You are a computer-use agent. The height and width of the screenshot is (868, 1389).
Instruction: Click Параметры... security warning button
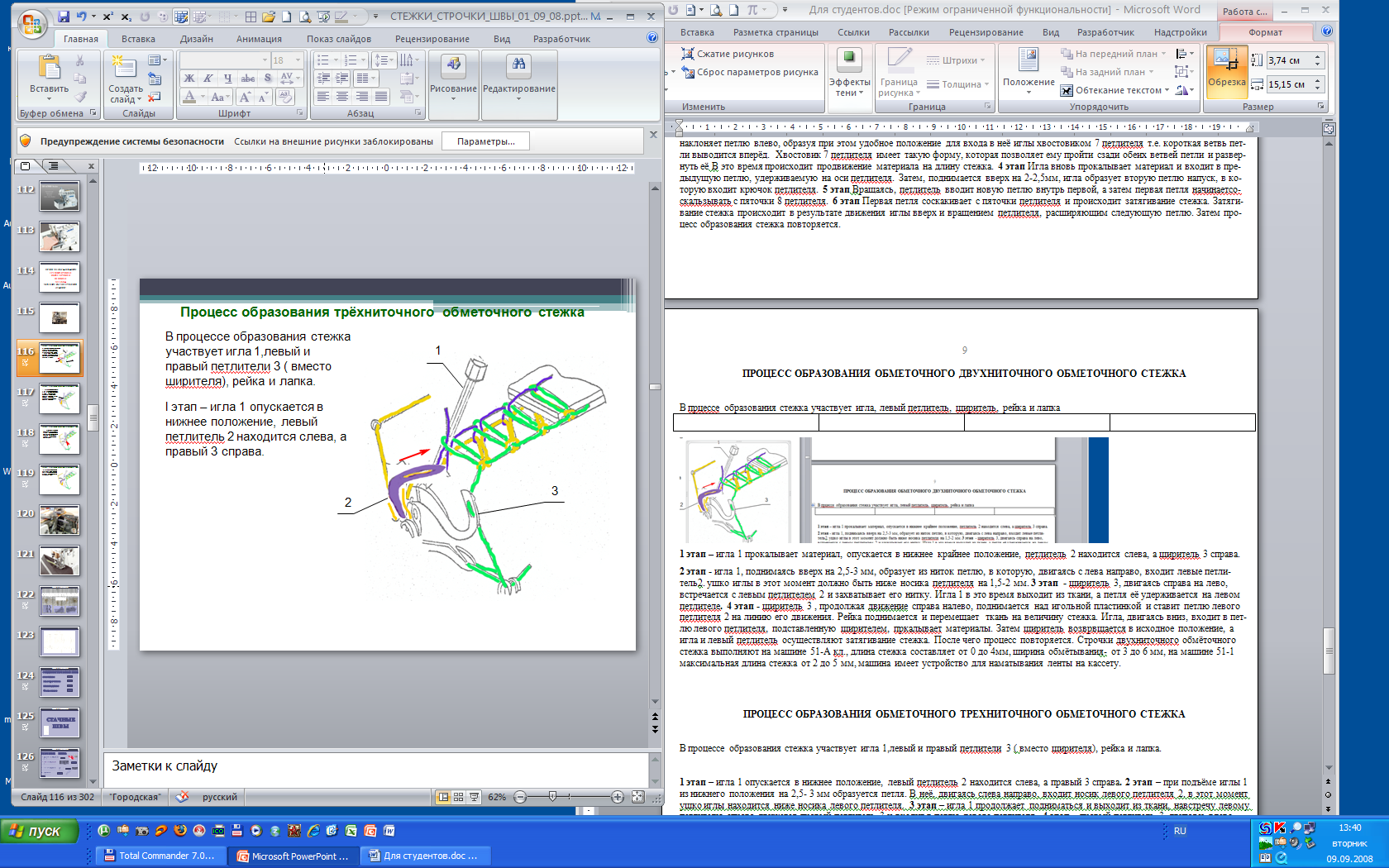tap(485, 141)
